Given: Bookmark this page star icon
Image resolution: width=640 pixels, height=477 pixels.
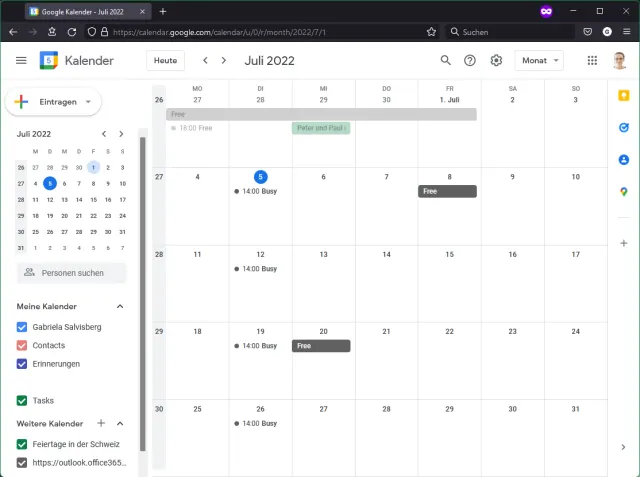Looking at the screenshot, I should [431, 32].
